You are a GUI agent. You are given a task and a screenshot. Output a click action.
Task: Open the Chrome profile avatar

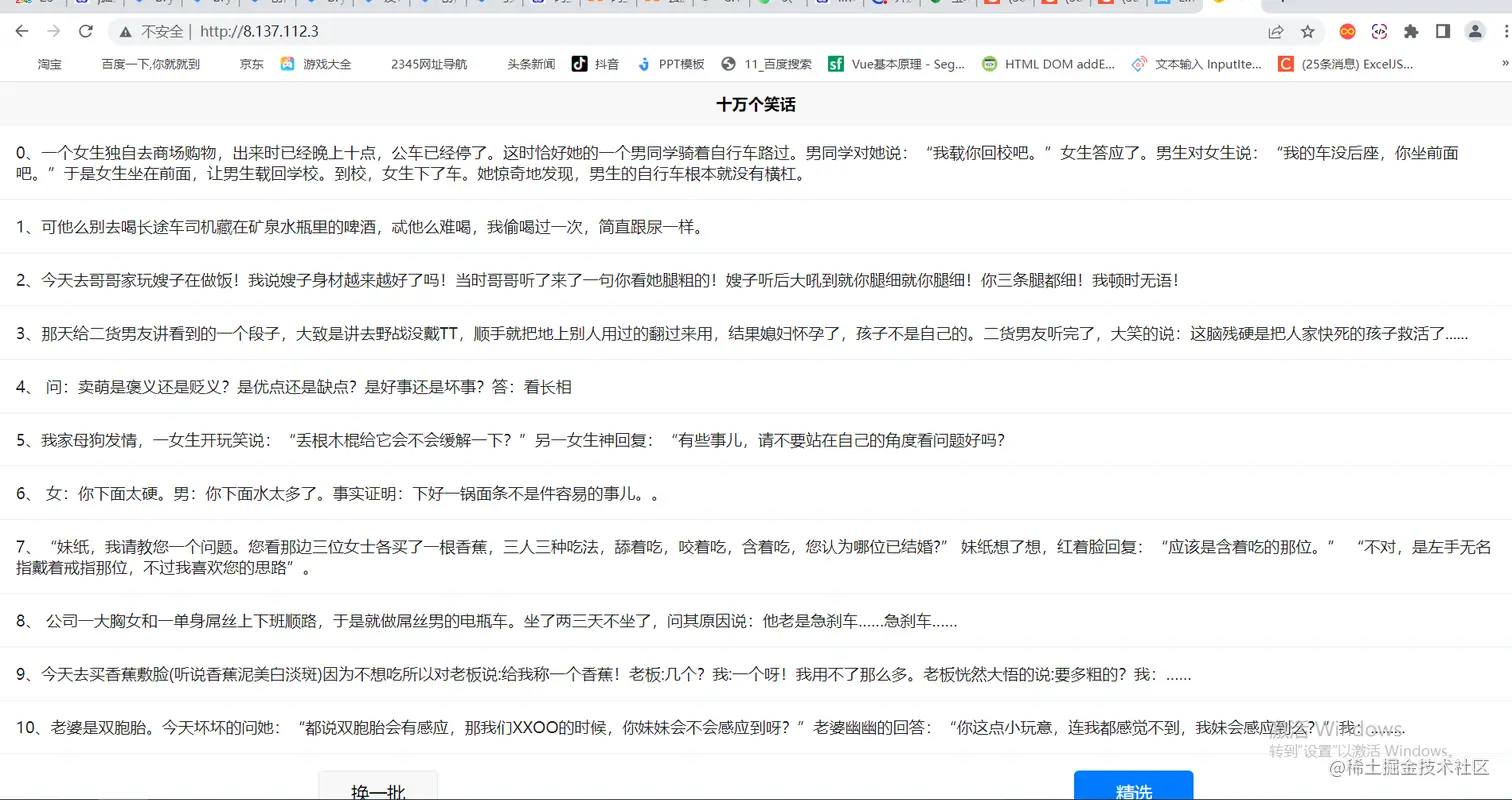[1475, 32]
